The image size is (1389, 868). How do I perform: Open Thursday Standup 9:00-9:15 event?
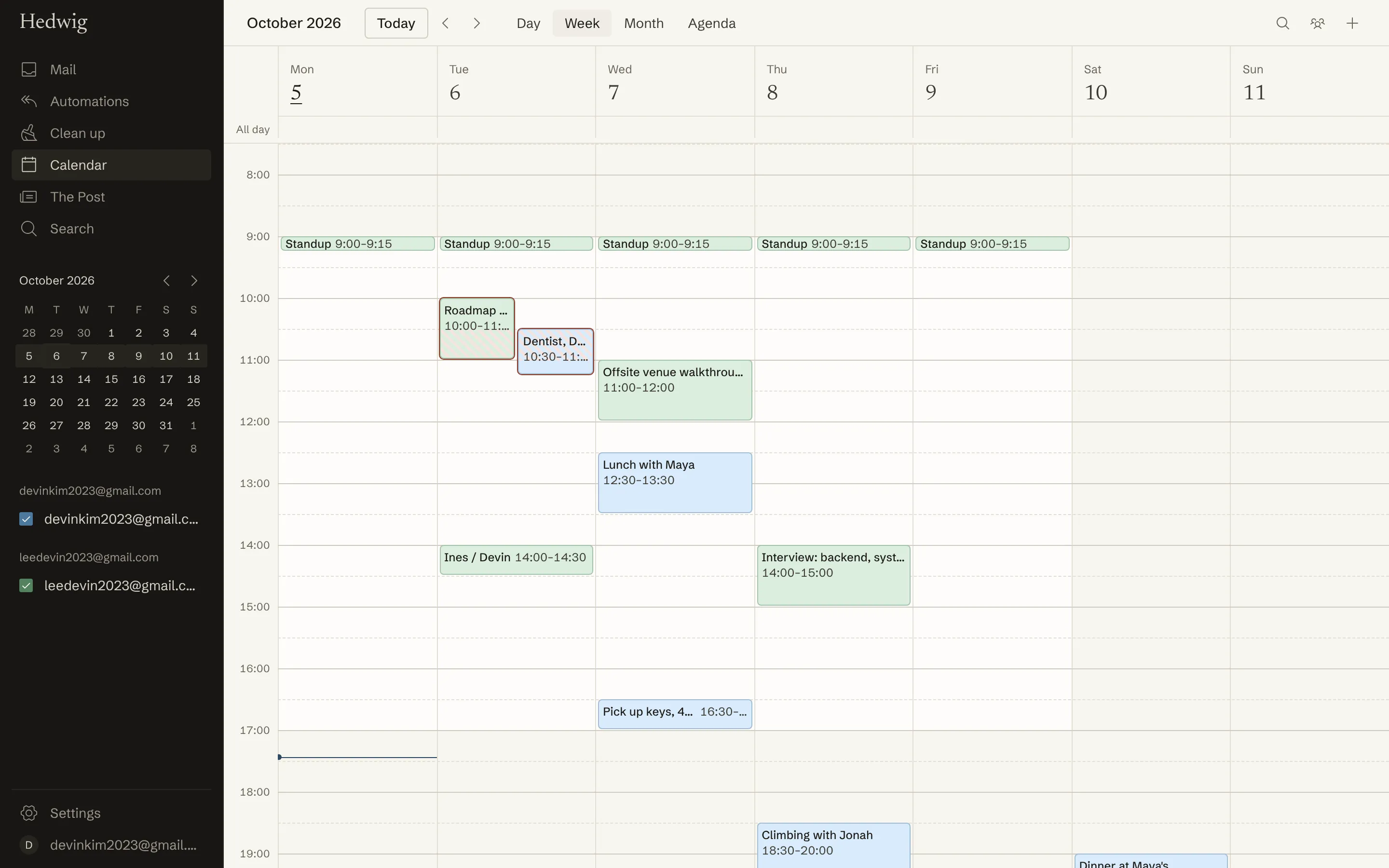[x=833, y=244]
